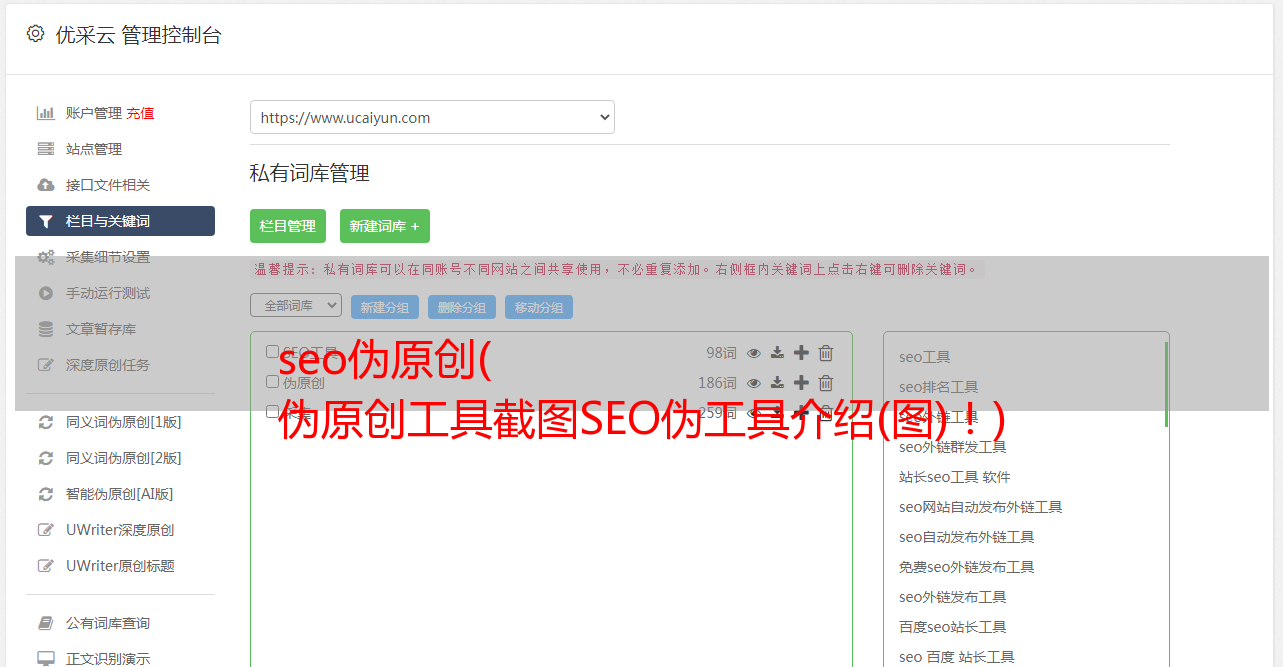
Task: Click the red 充值 recharge link
Action: 140,113
